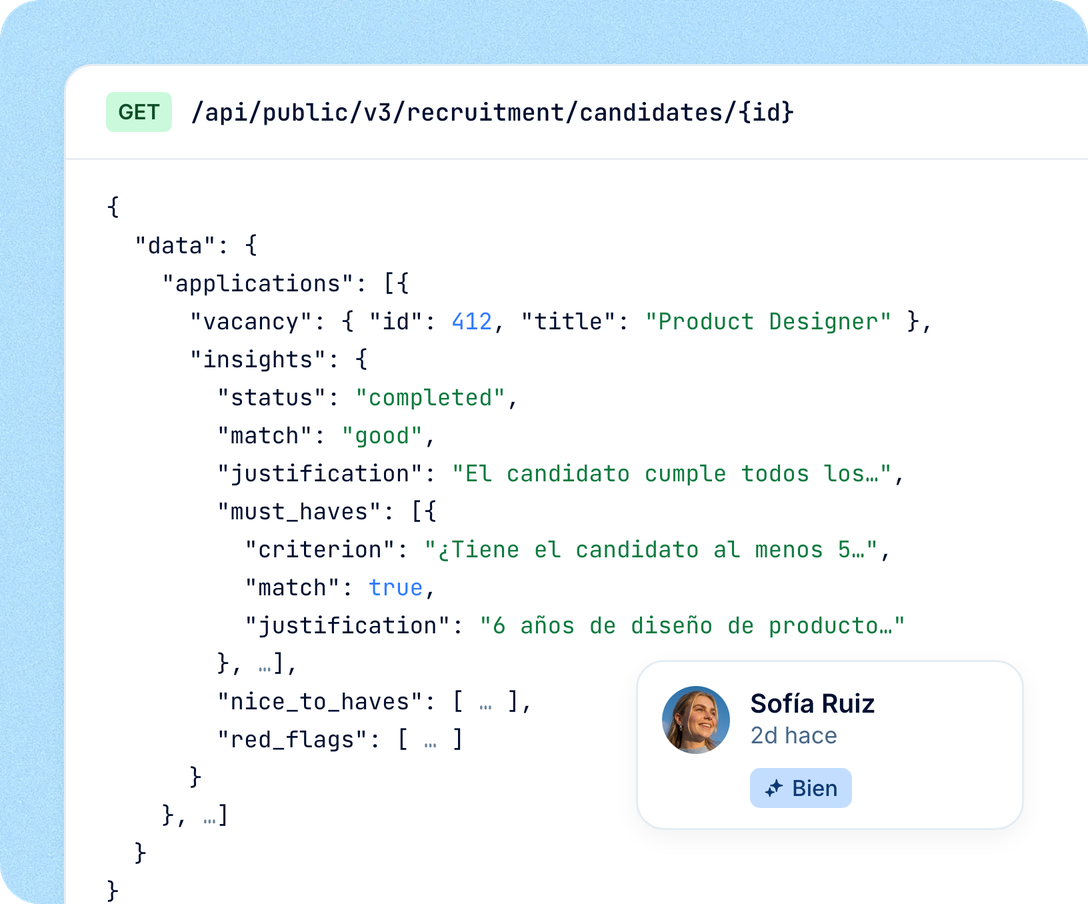The height and width of the screenshot is (904, 1088).
Task: Select the "6 años de diseño de producto…" string
Action: click(692, 626)
